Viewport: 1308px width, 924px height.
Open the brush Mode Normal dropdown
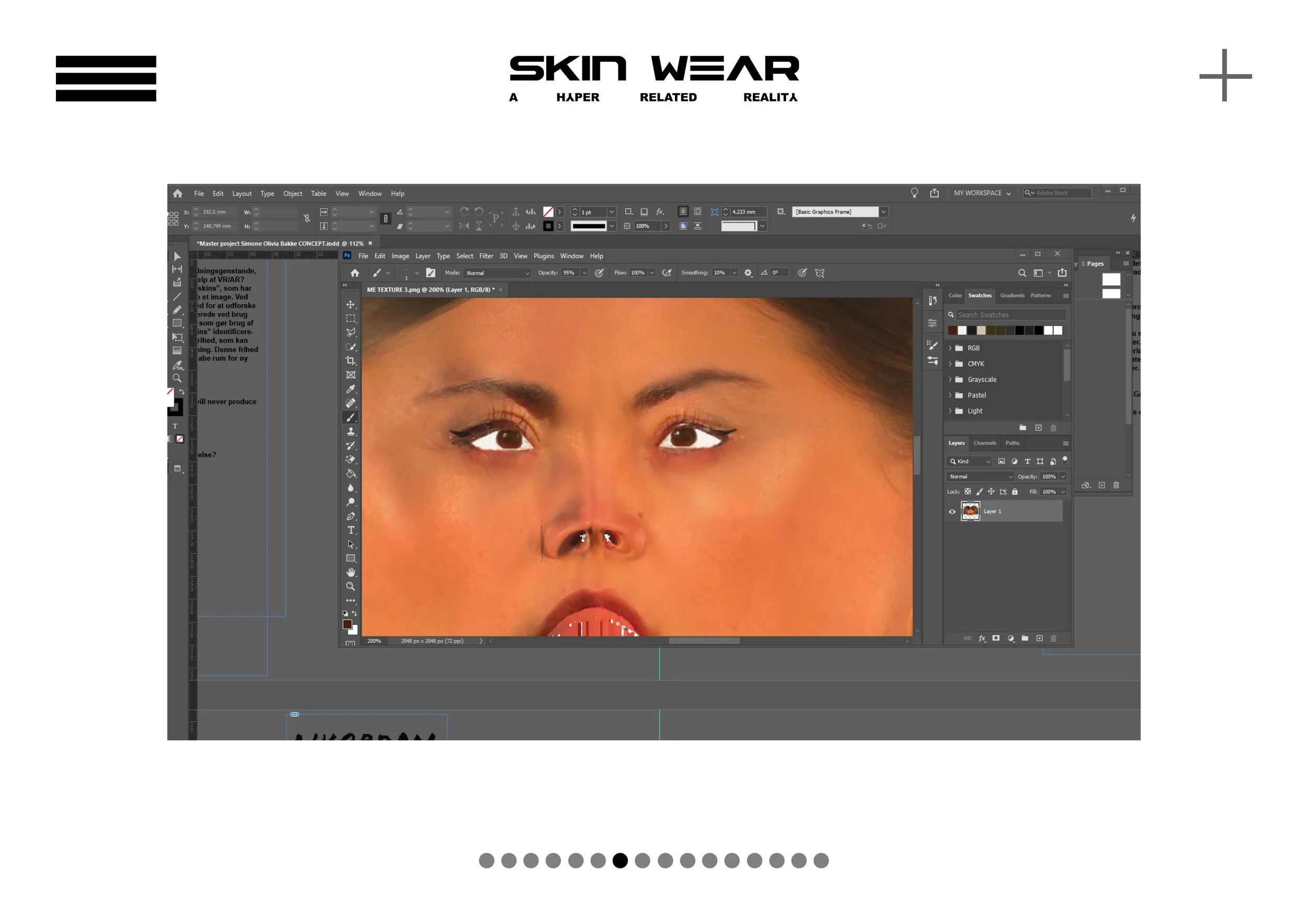click(497, 273)
